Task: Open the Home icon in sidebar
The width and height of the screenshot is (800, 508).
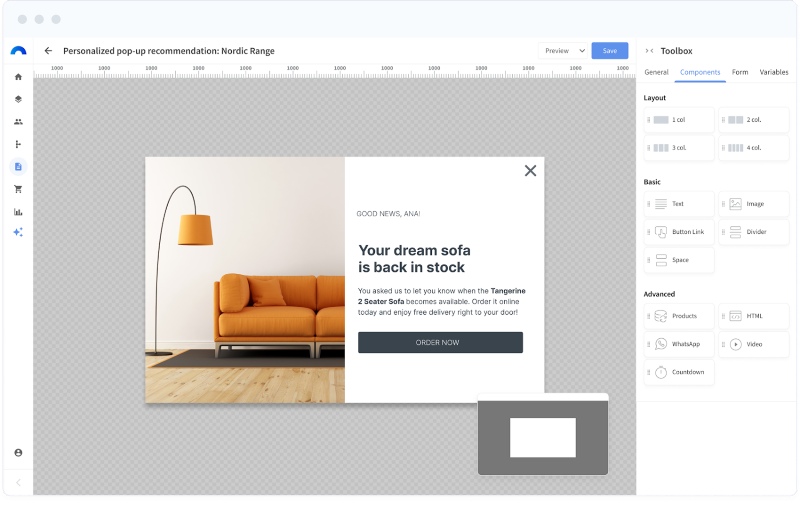Action: tap(18, 77)
